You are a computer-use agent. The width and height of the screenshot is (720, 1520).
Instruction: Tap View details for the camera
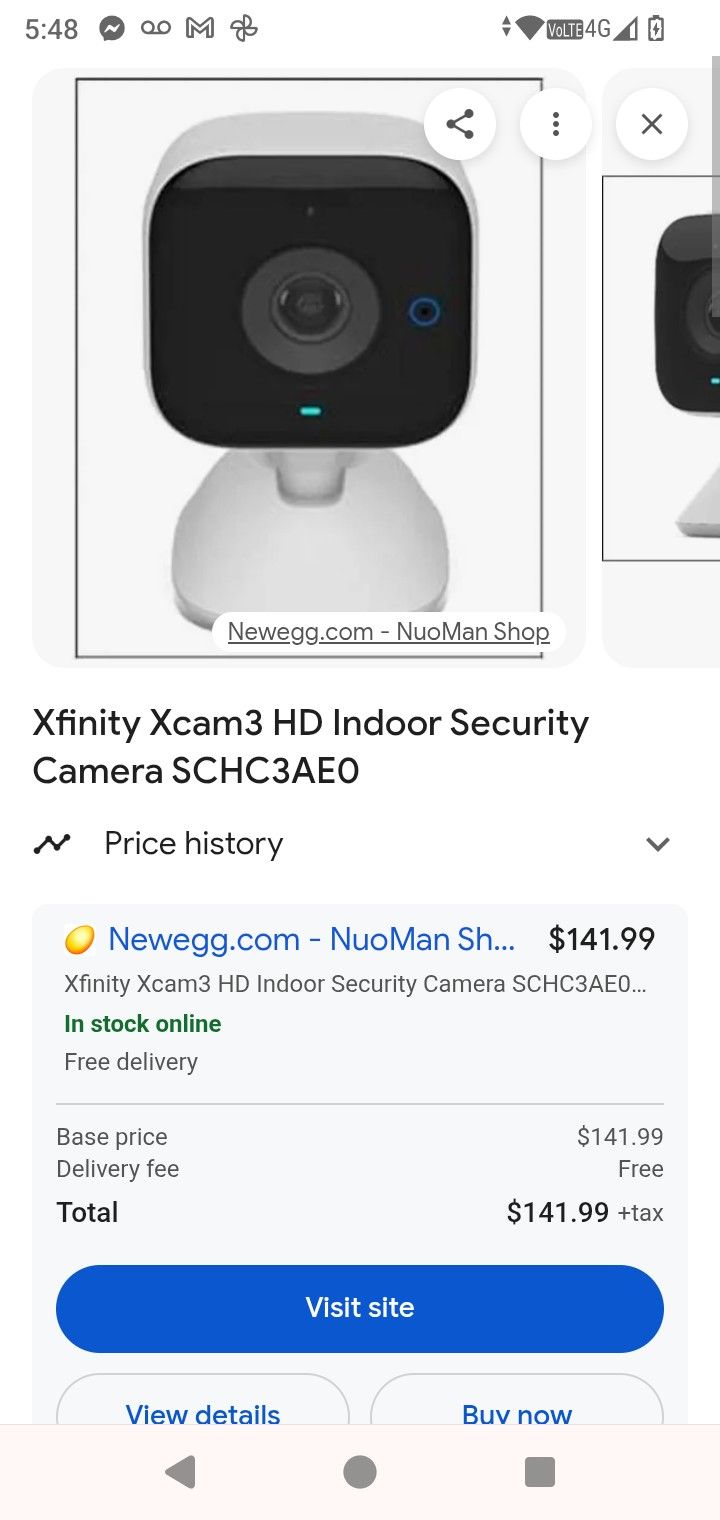(201, 1414)
